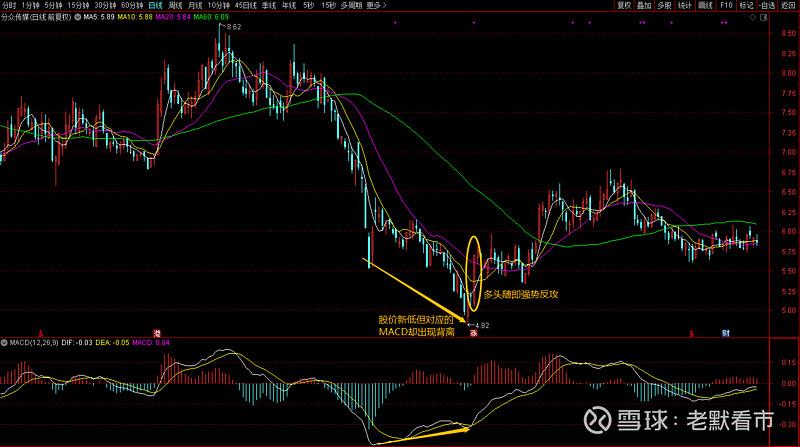Click the round icon before MA5 label
This screenshot has height=447, width=800.
[x=76, y=18]
